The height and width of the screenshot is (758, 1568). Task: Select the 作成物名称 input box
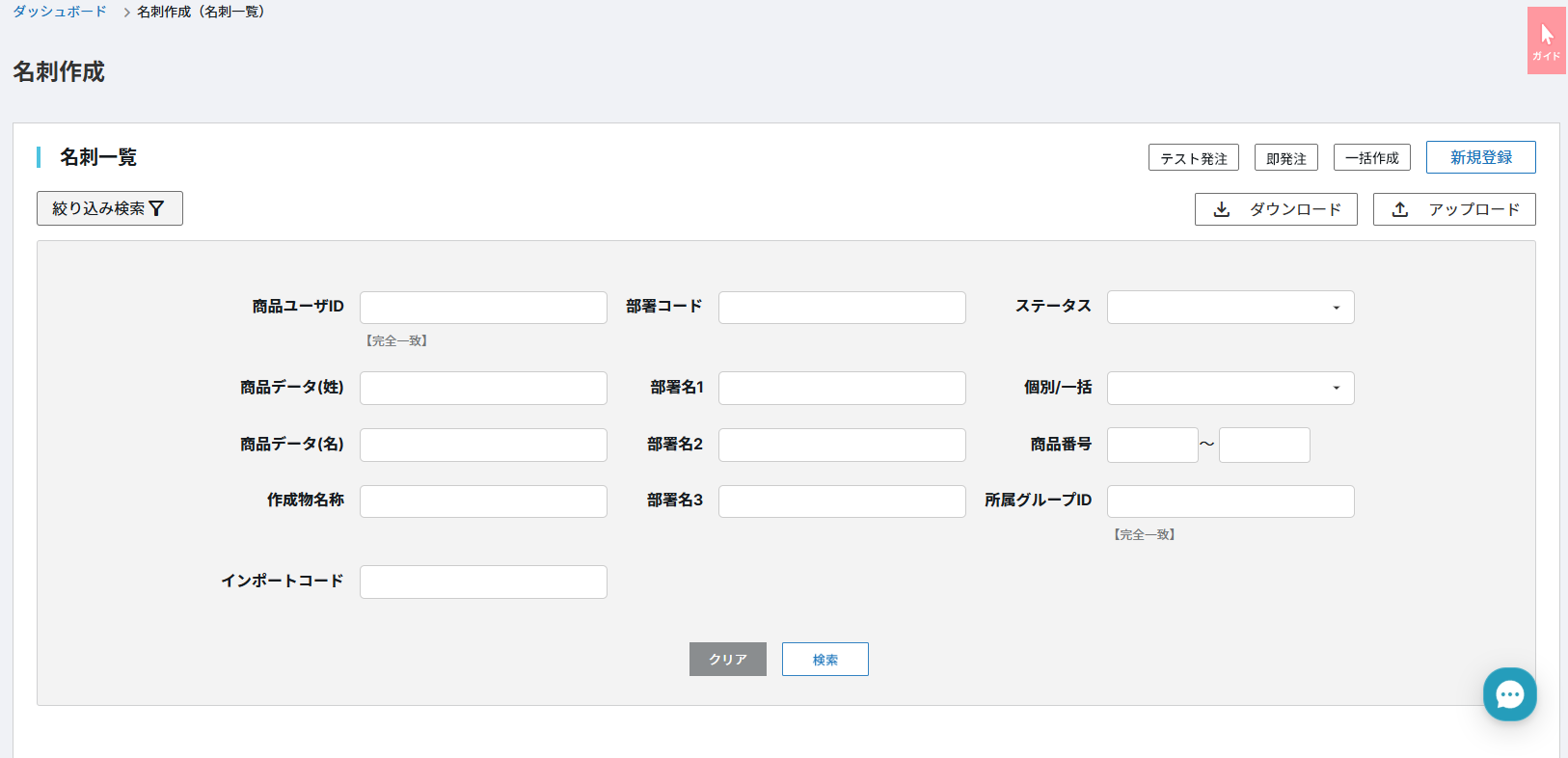tap(483, 501)
